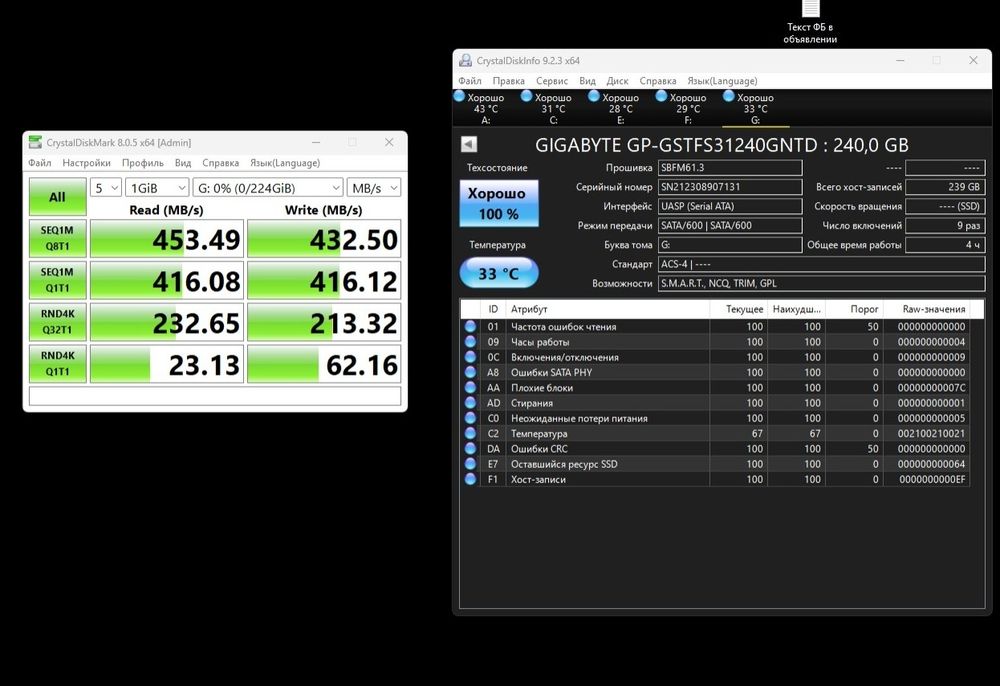Viewport: 1000px width, 686px height.
Task: Run the RND4K Q1T1 test
Action: click(x=57, y=363)
